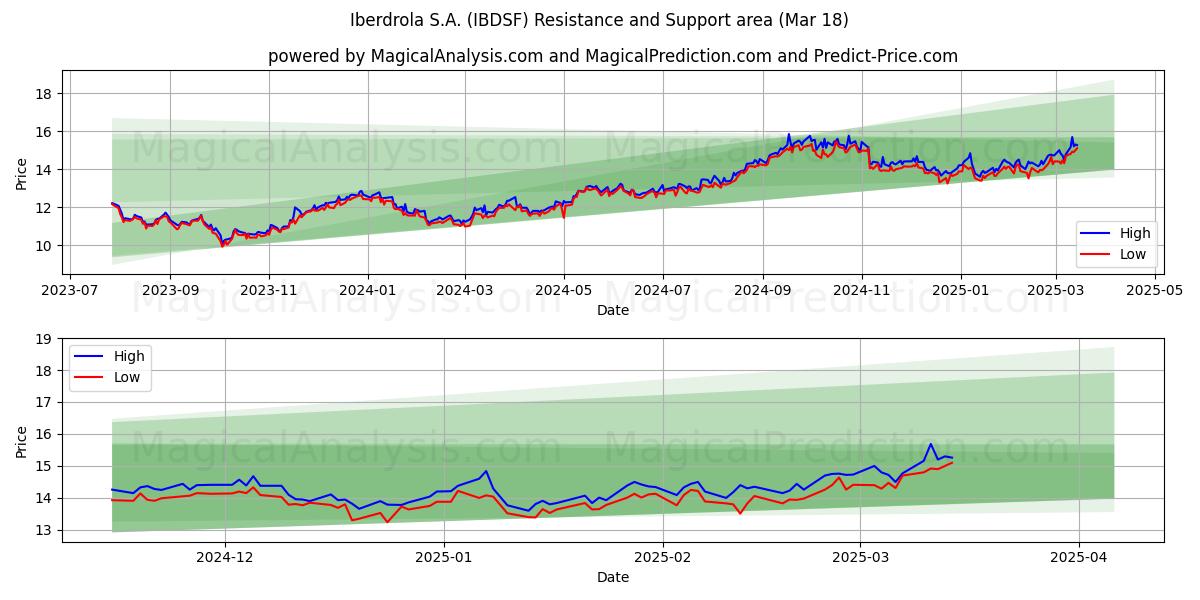Click the top chart x-axis label '2024-11'
This screenshot has height=600, width=1200.
(862, 291)
